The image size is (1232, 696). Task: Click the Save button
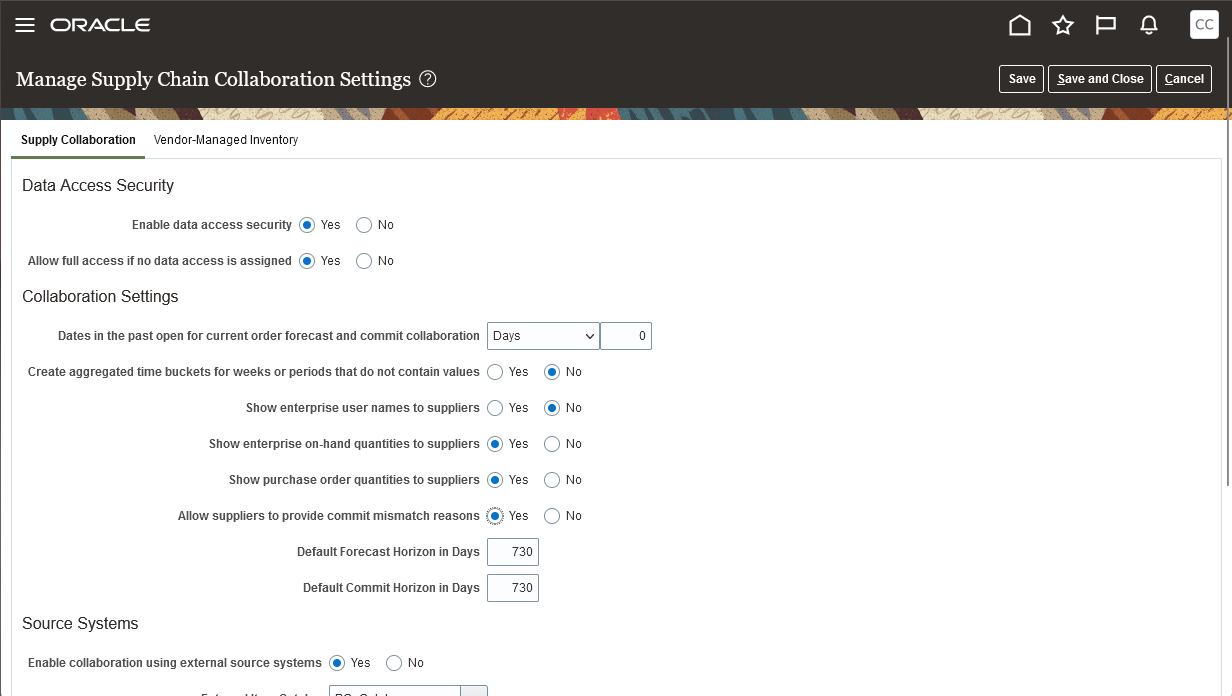[1021, 79]
